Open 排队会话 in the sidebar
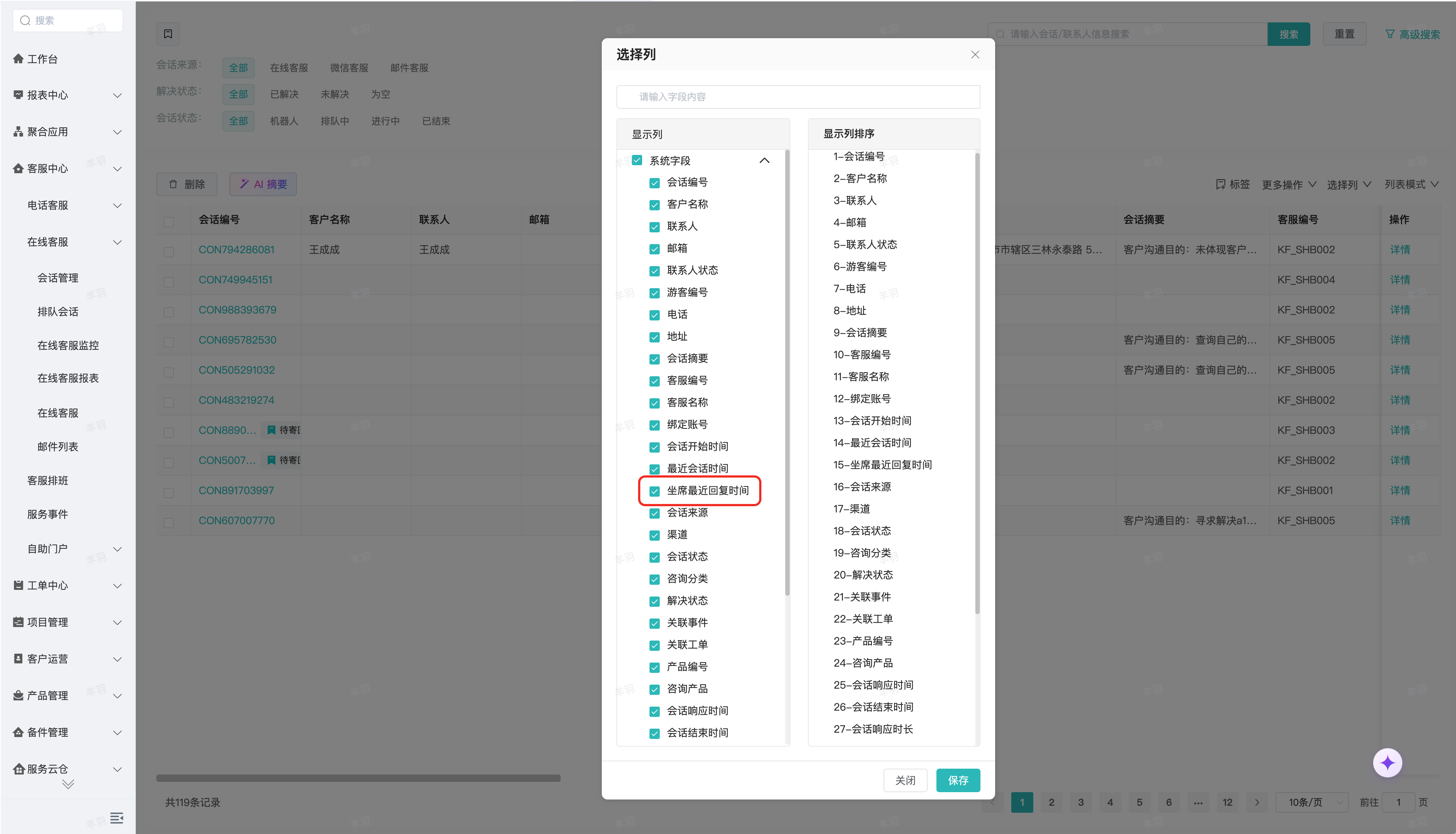1456x834 pixels. click(58, 312)
